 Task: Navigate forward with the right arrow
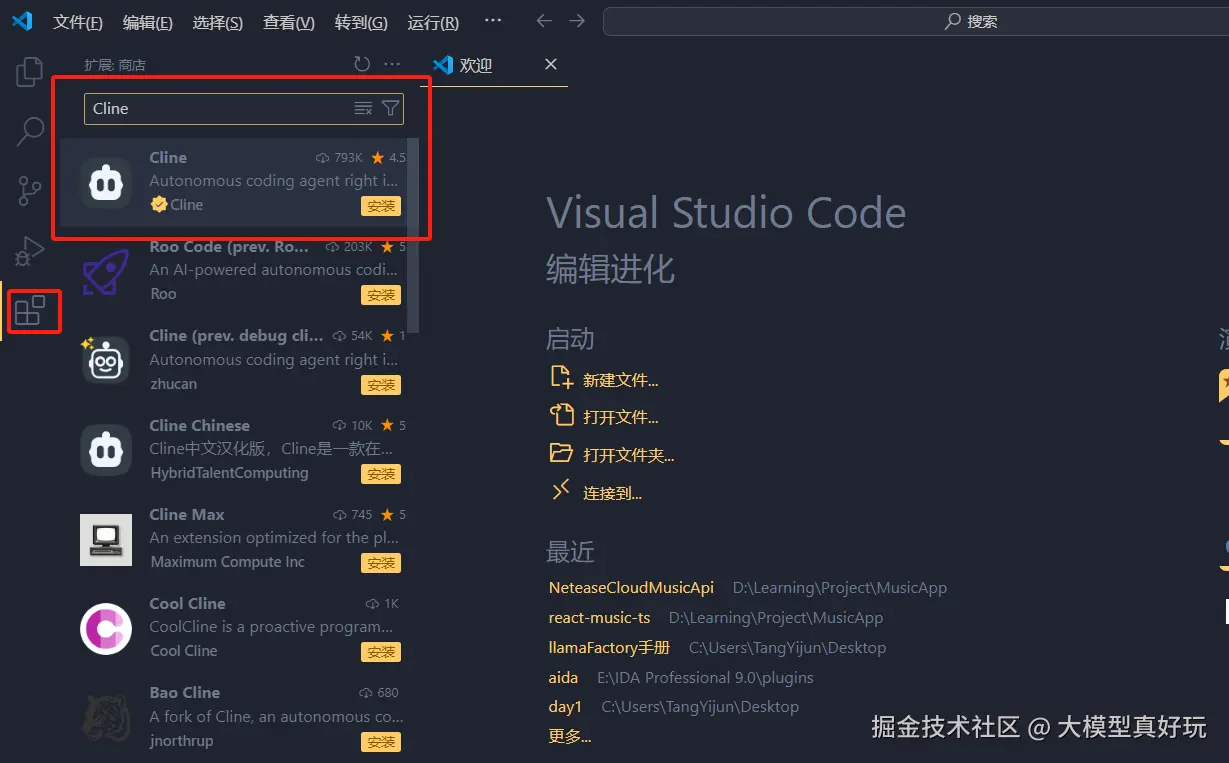tap(577, 21)
